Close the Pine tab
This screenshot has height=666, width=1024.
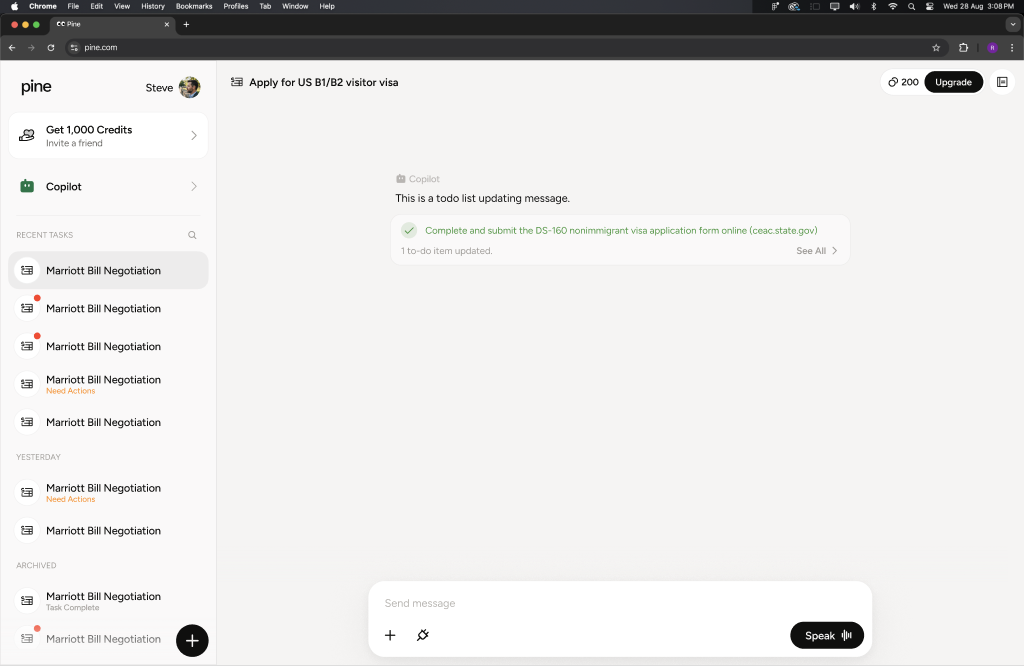pos(167,24)
